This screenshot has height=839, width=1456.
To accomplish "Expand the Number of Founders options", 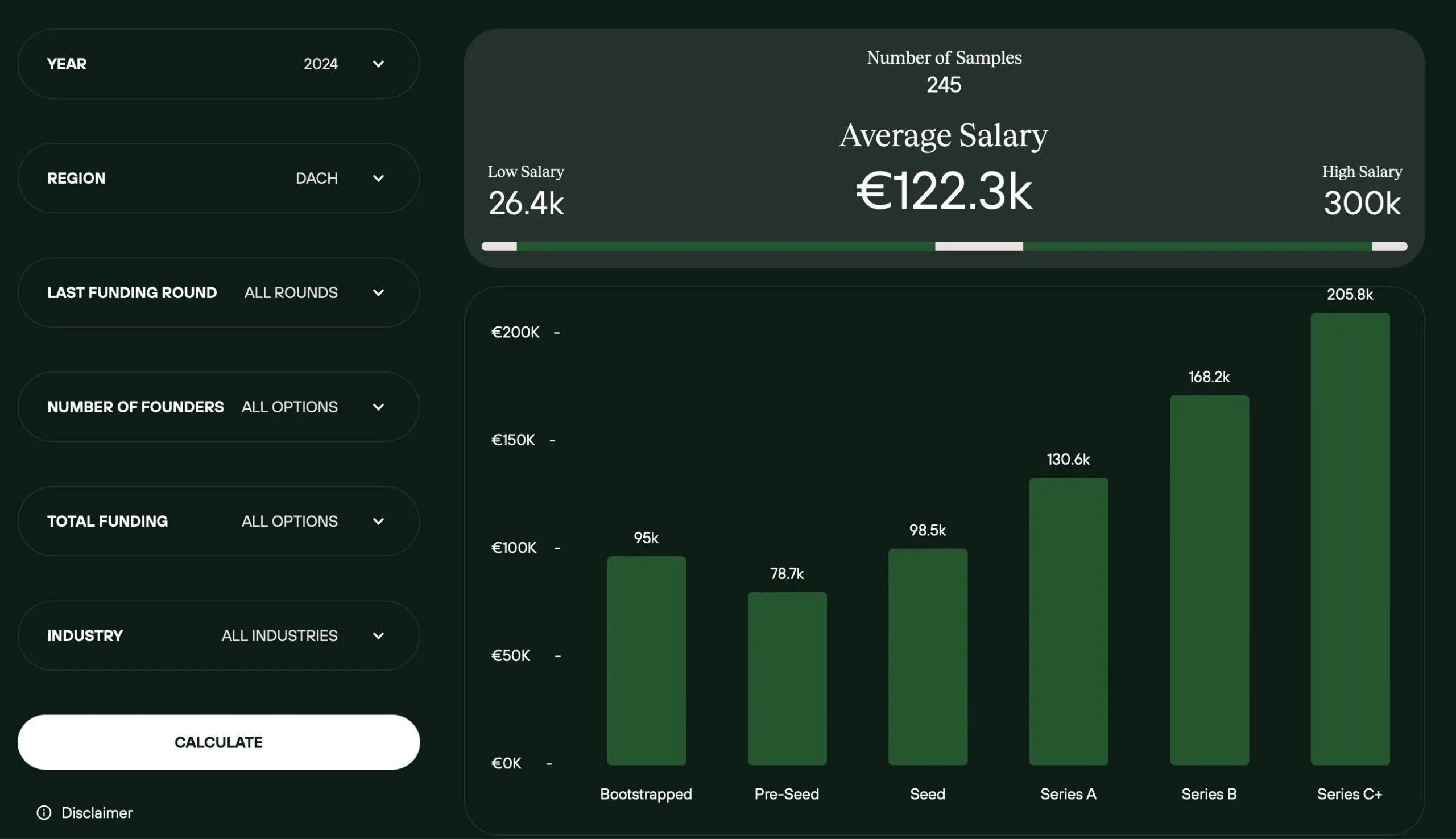I will click(x=218, y=406).
